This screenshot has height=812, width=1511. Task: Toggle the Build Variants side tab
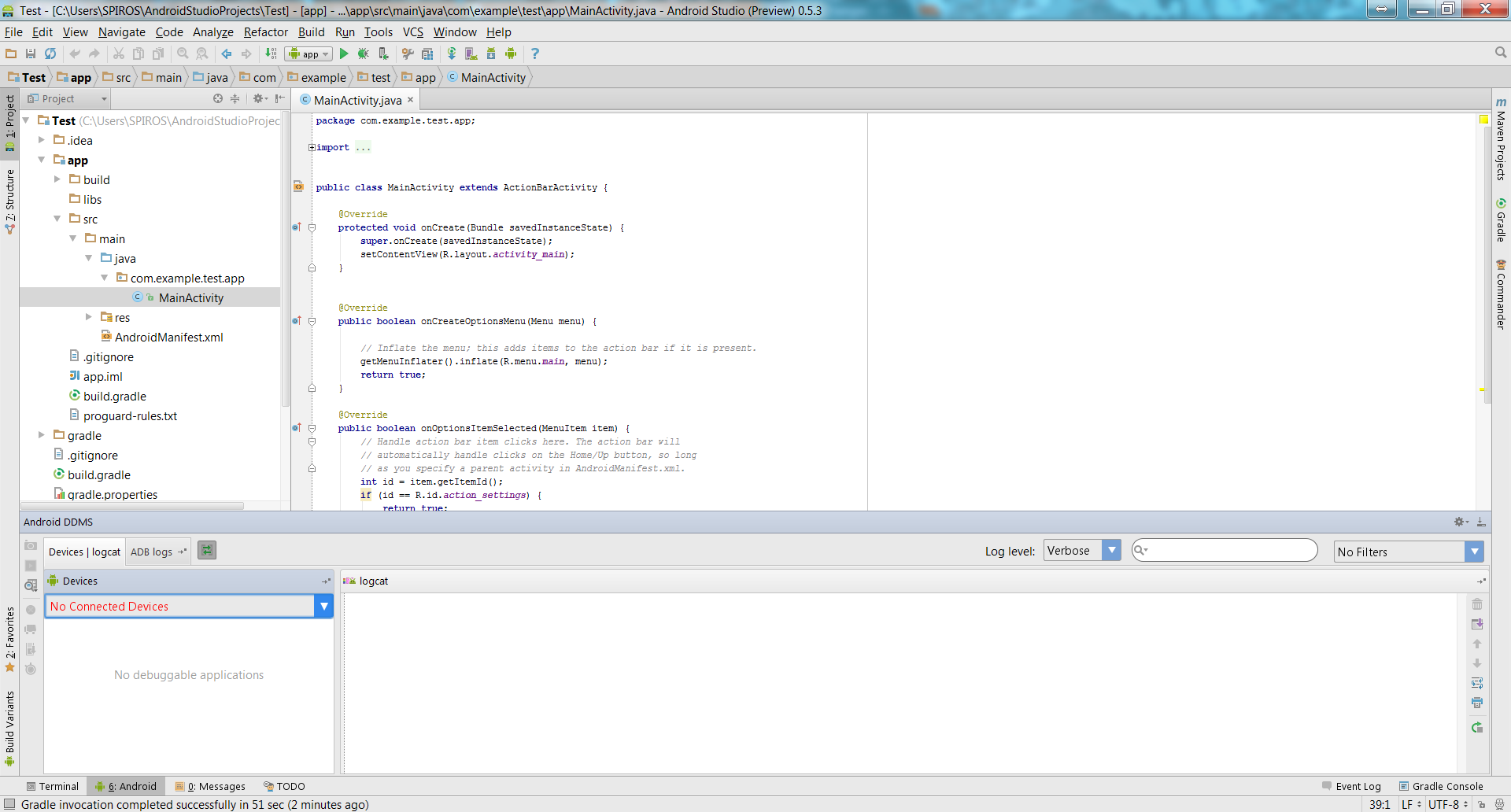coord(9,728)
